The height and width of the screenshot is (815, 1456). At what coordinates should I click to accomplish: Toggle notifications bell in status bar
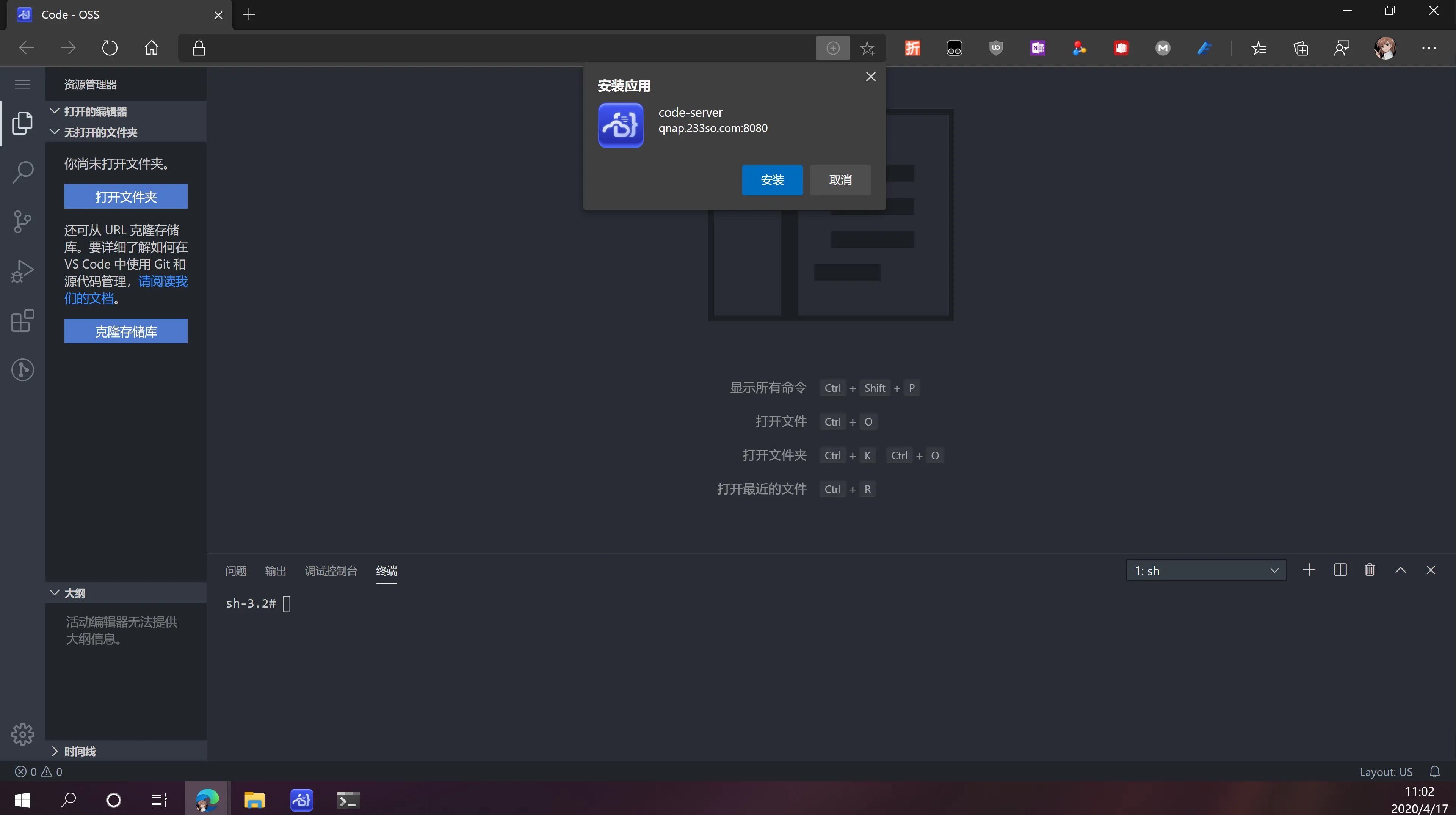[x=1434, y=771]
